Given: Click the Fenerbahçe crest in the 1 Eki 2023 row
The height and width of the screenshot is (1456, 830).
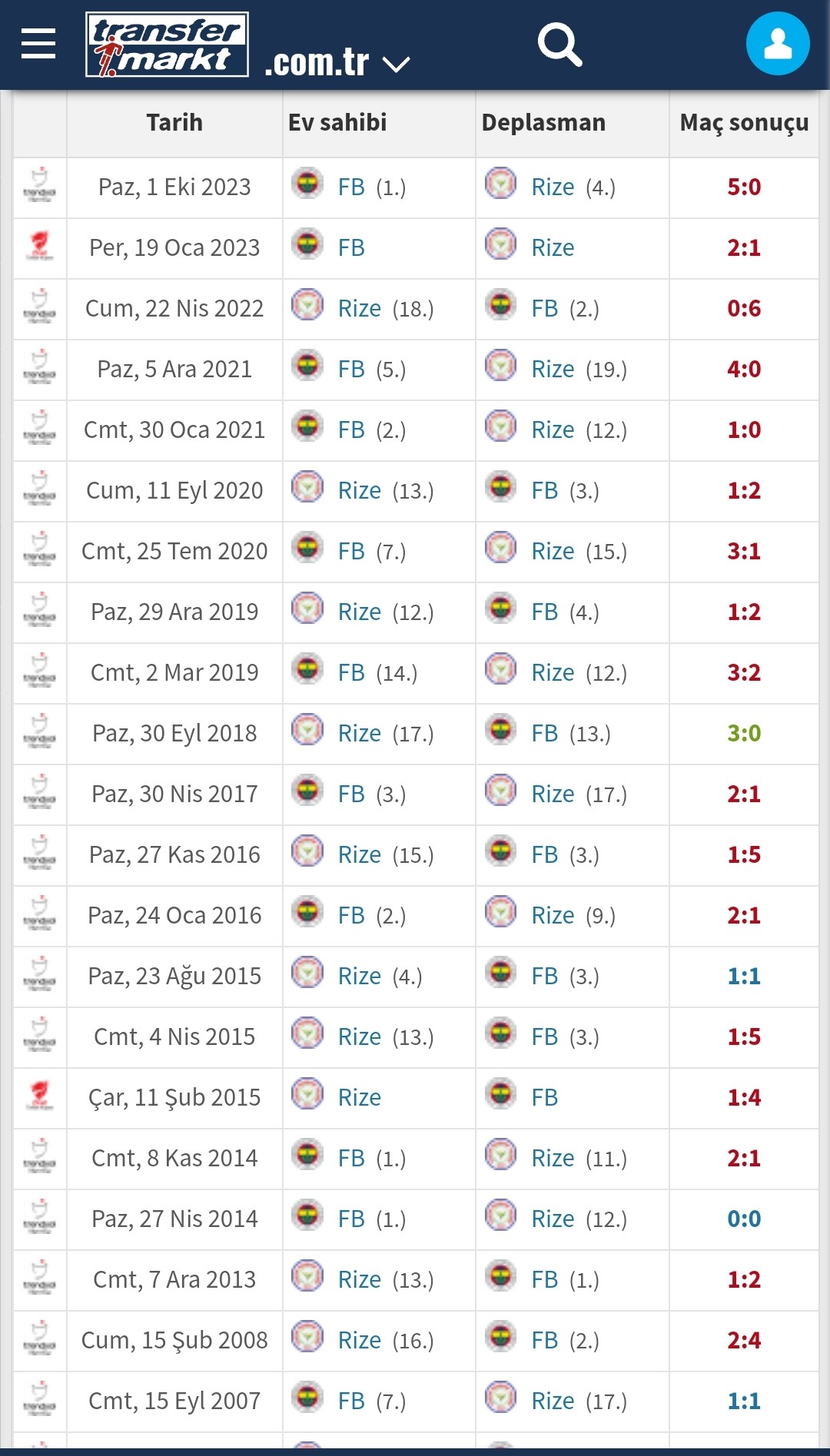Looking at the screenshot, I should pyautogui.click(x=307, y=184).
